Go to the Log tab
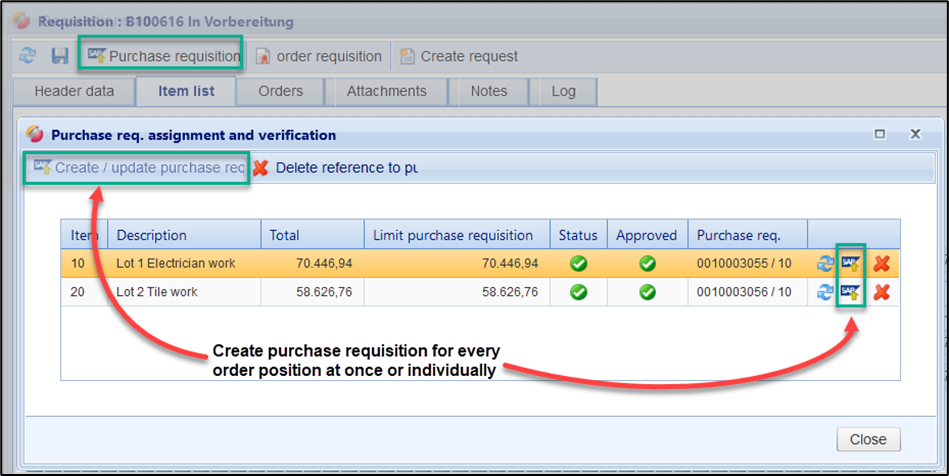 point(563,91)
